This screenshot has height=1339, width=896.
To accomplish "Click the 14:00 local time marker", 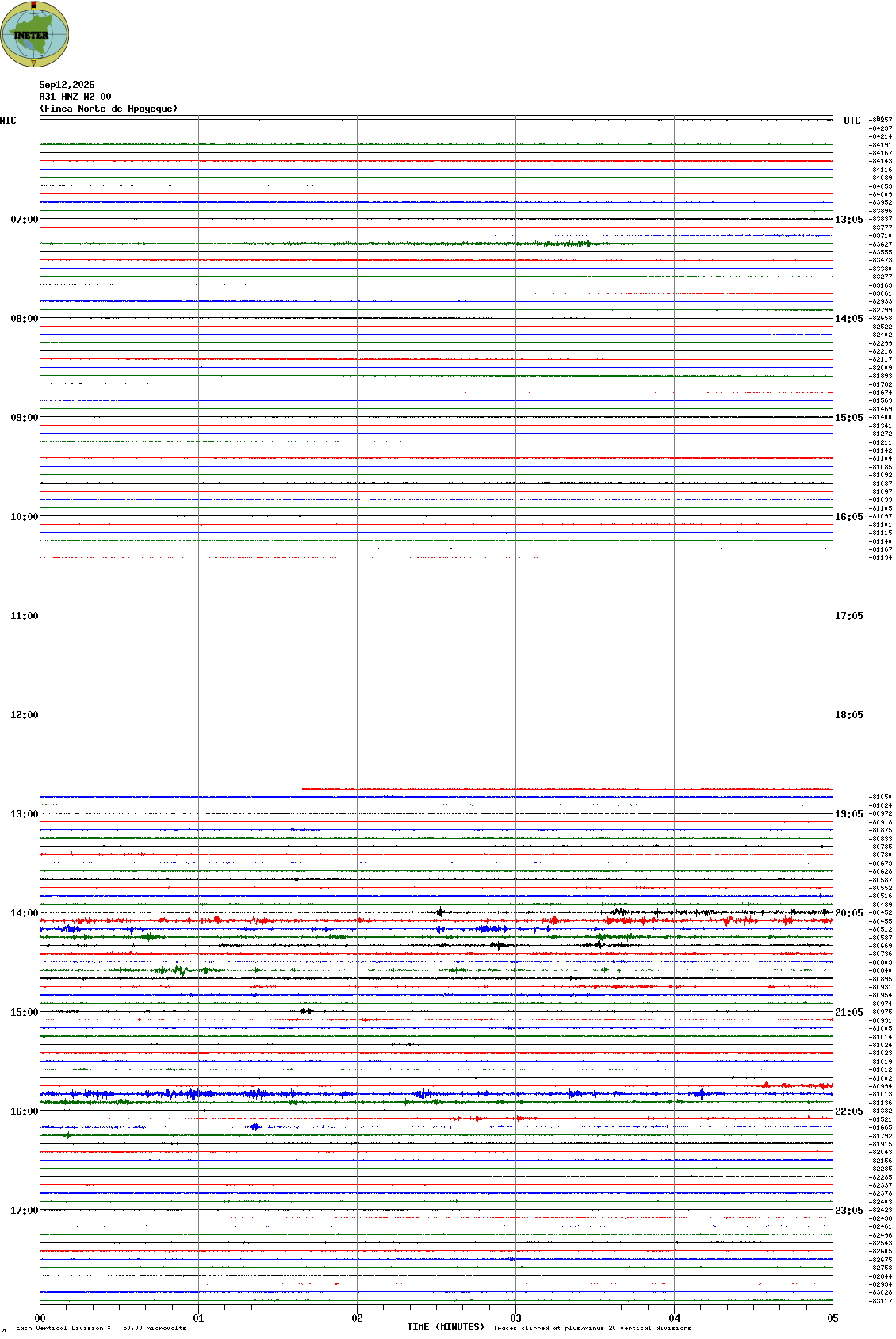I will click(24, 913).
